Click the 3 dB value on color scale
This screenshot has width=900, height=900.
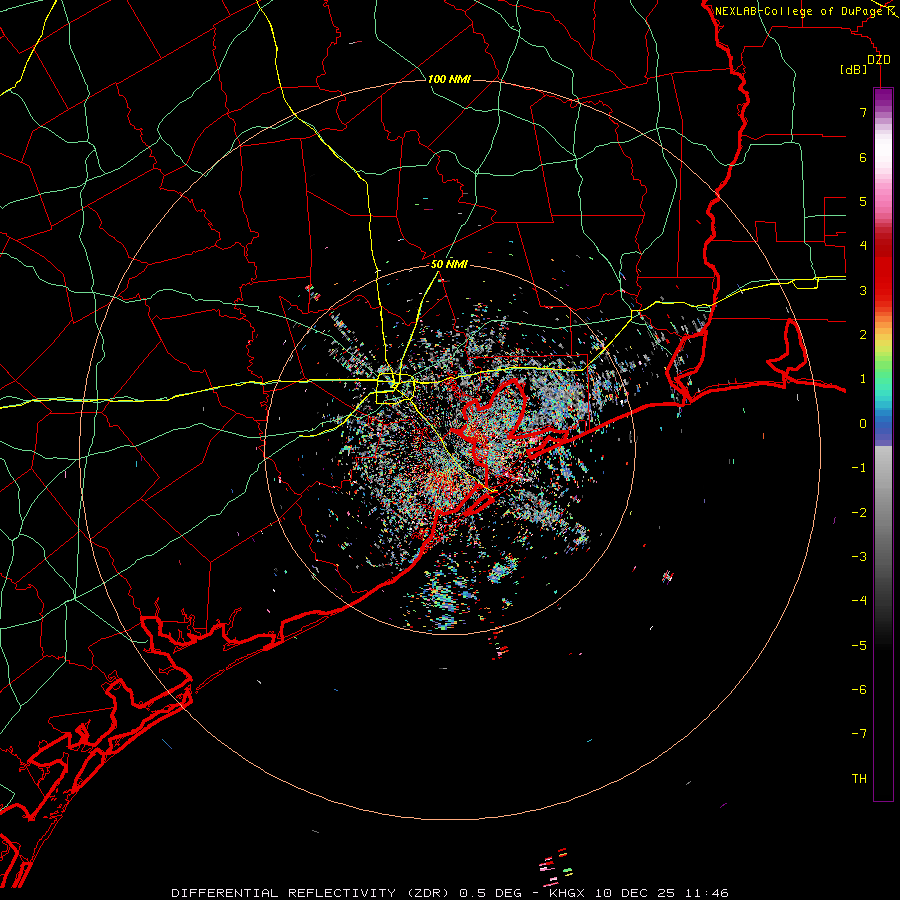pos(863,290)
